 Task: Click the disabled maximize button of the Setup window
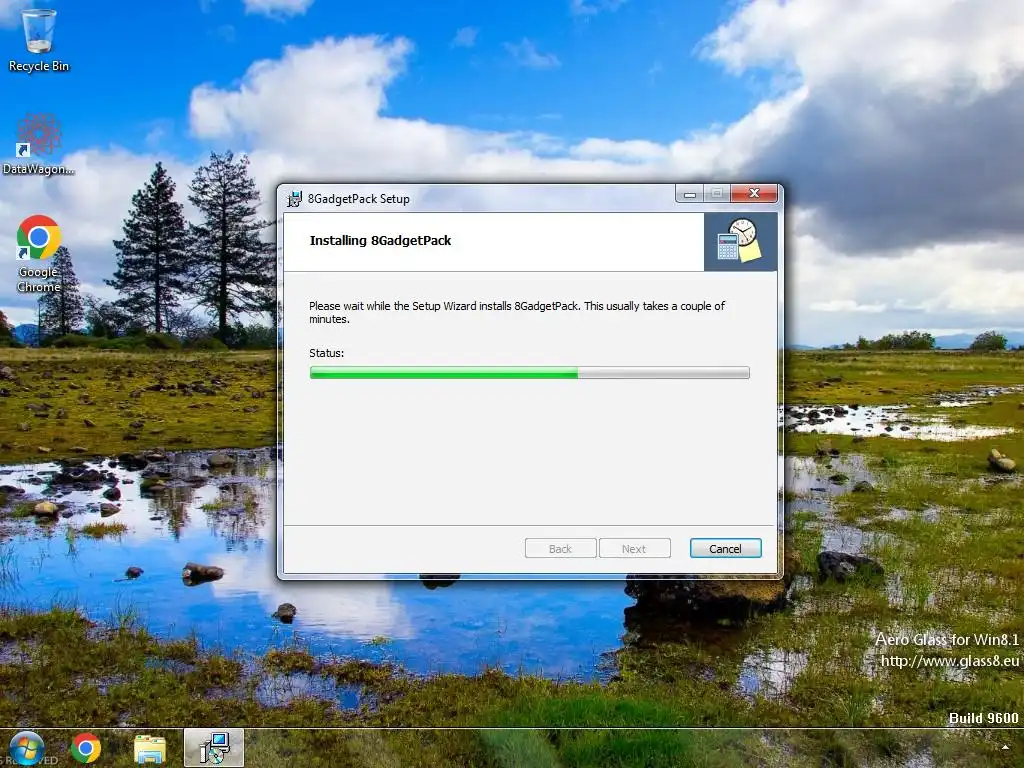pos(717,193)
